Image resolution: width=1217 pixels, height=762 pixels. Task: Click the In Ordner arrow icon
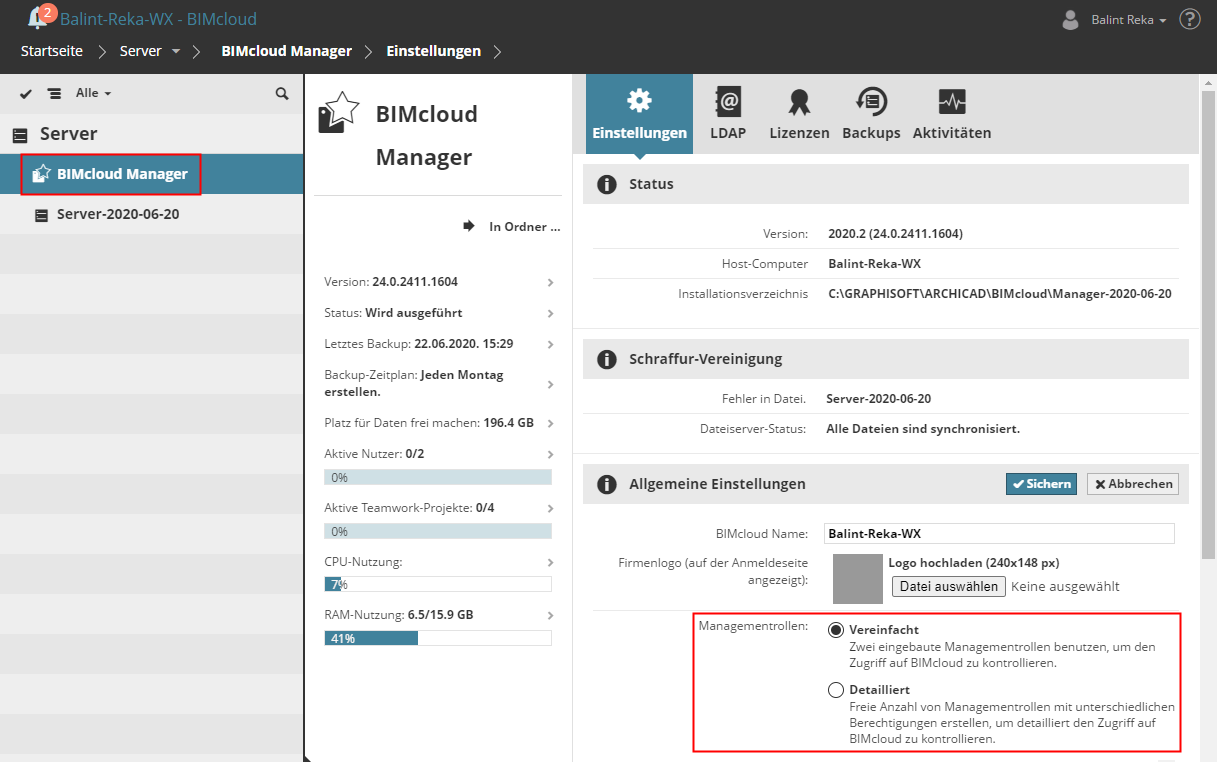pos(469,227)
